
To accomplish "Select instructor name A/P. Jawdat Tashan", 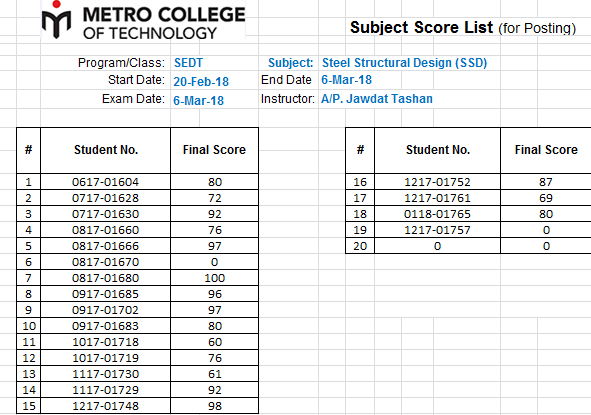I will 377,99.
